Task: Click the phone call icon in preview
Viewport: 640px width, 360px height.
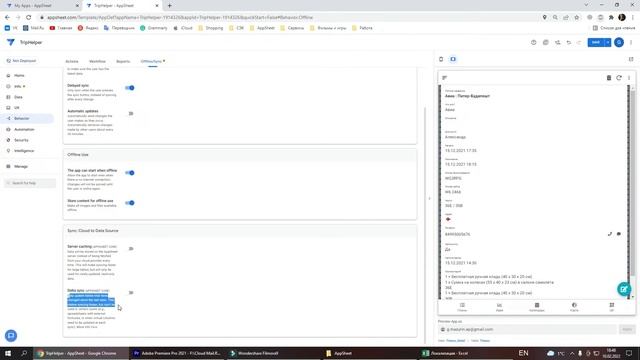Action: pos(610,234)
